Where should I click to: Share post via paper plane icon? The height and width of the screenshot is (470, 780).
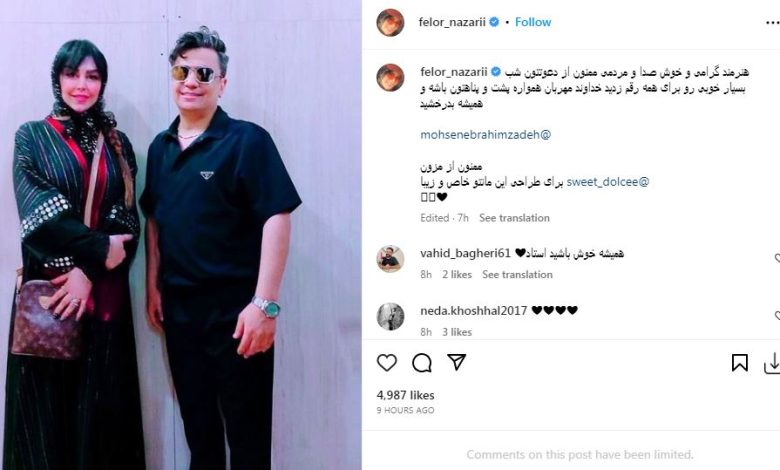456,362
